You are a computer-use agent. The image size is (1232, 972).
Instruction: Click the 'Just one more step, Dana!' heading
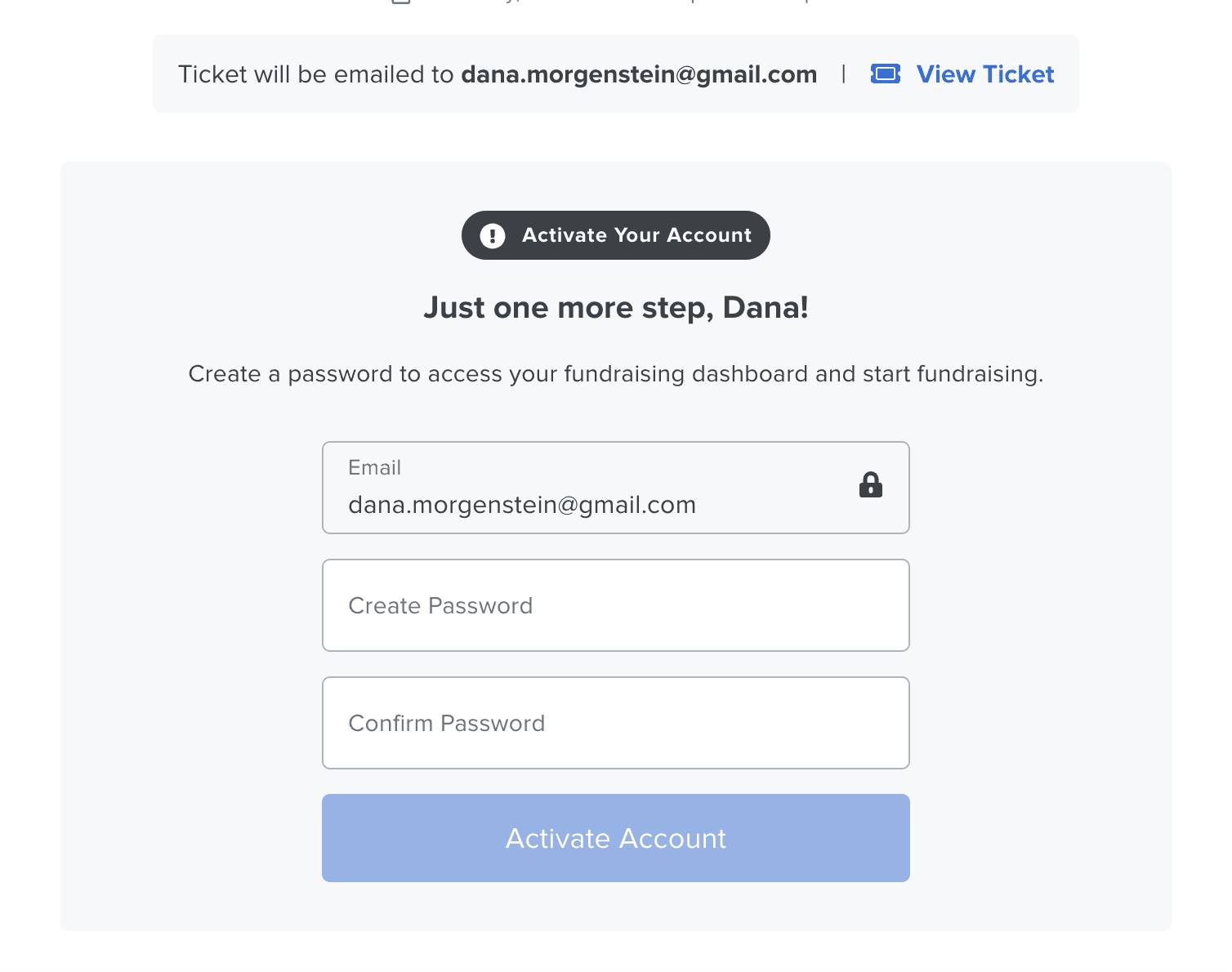coord(616,308)
